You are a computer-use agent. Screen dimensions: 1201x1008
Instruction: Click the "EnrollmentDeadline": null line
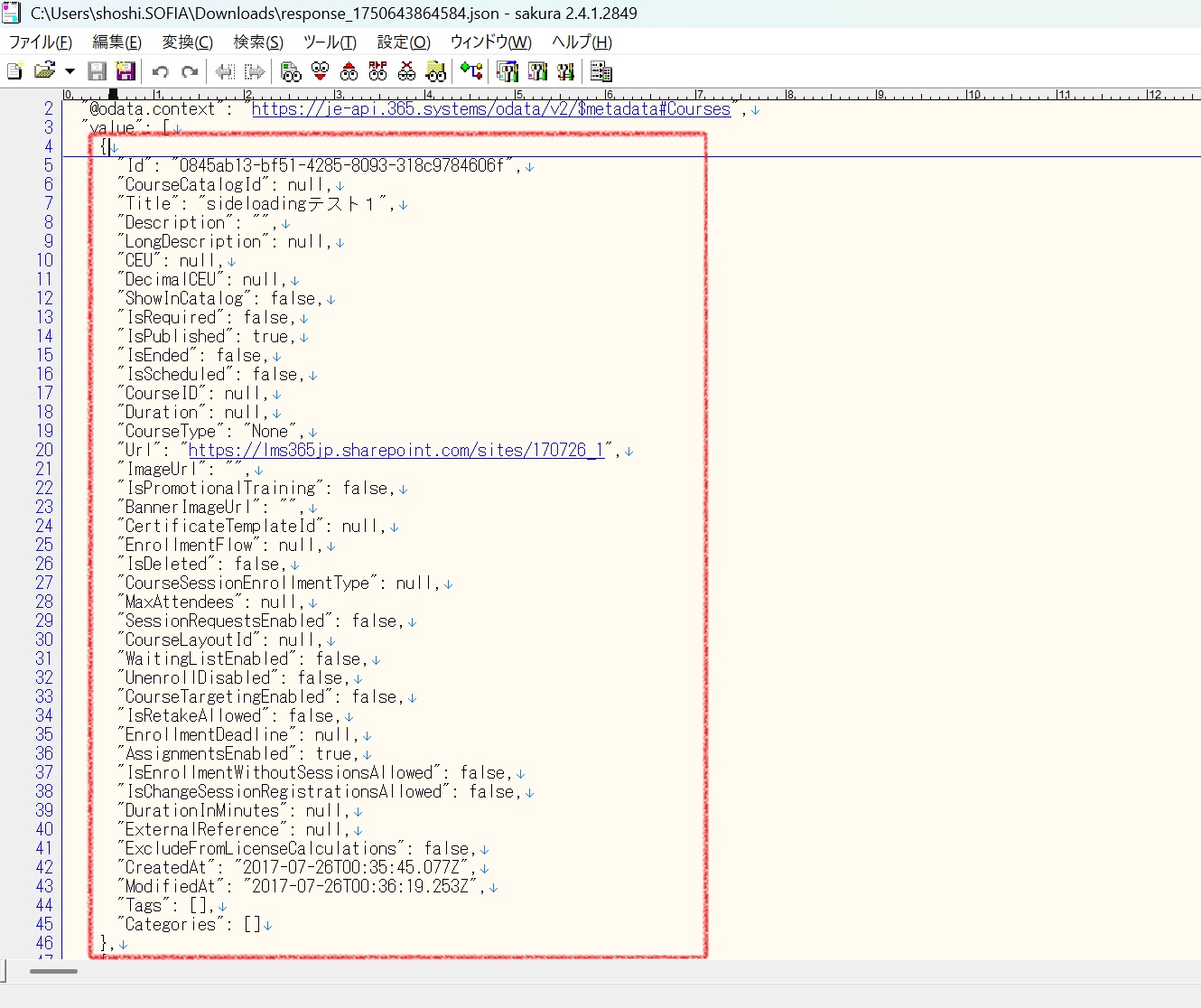pos(238,734)
